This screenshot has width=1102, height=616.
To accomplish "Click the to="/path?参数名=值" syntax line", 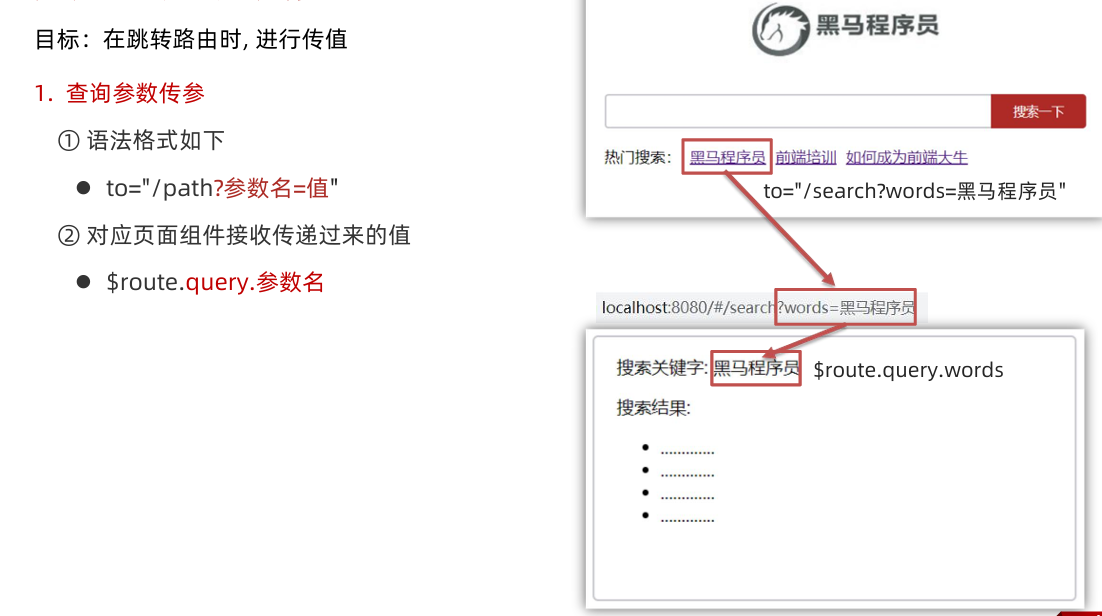I will click(x=222, y=188).
